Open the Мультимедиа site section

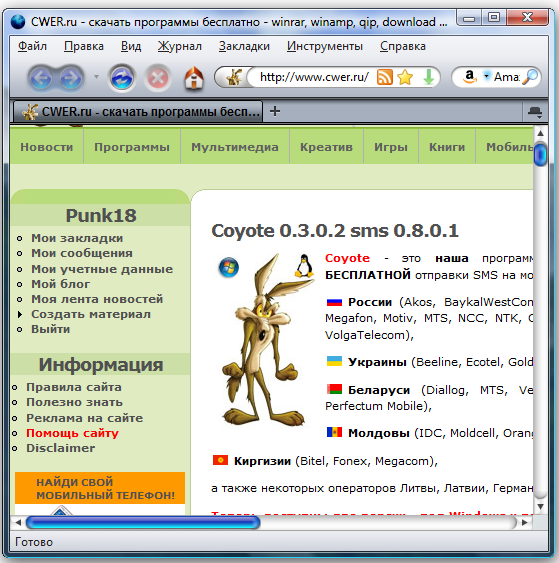(x=235, y=147)
